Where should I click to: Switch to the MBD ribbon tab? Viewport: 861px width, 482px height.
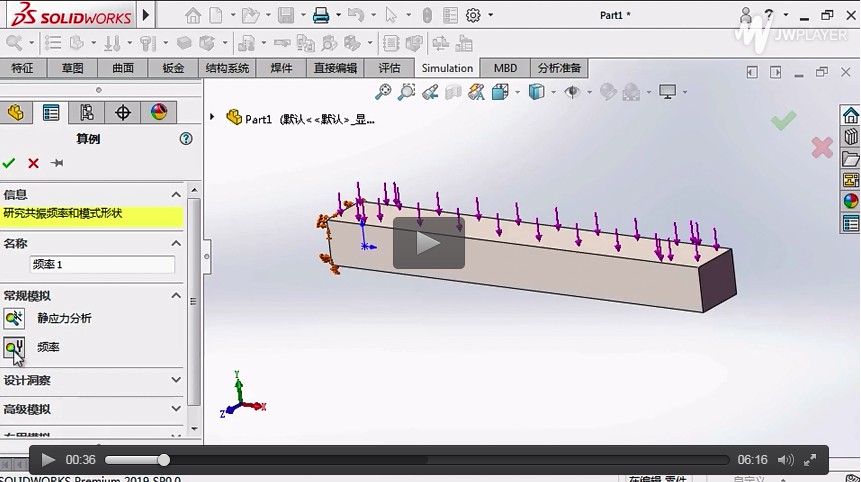pos(505,68)
